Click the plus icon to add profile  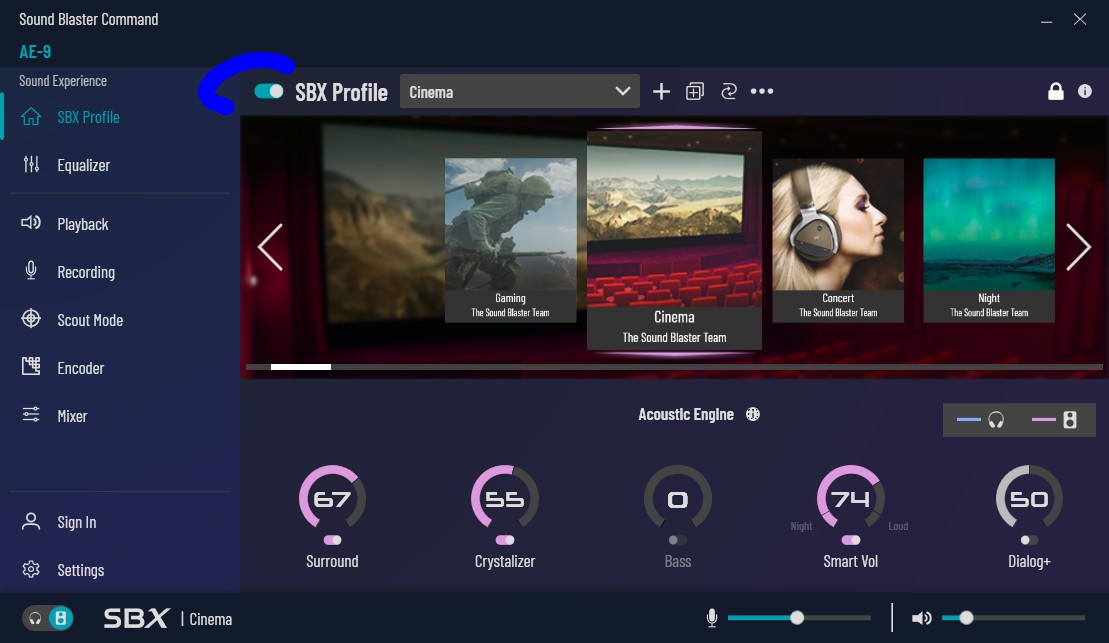pyautogui.click(x=661, y=92)
